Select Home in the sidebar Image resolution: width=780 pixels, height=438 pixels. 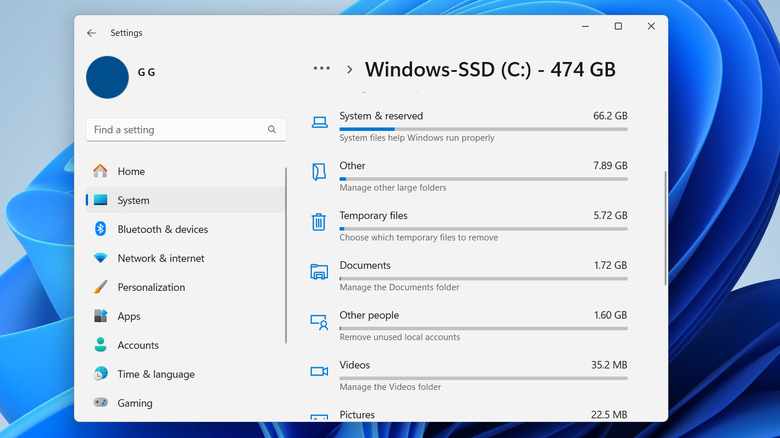click(x=131, y=171)
